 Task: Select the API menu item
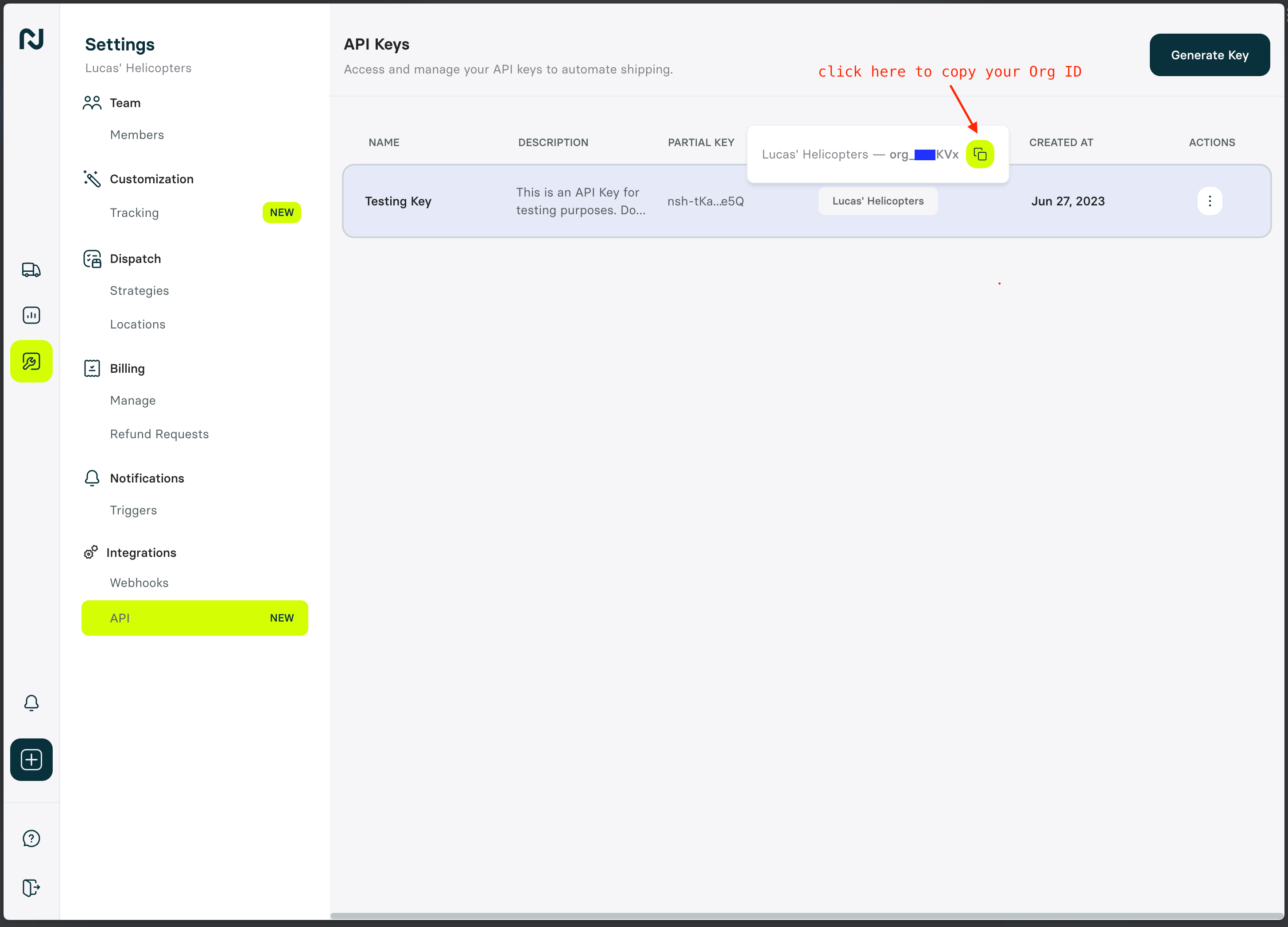point(195,618)
